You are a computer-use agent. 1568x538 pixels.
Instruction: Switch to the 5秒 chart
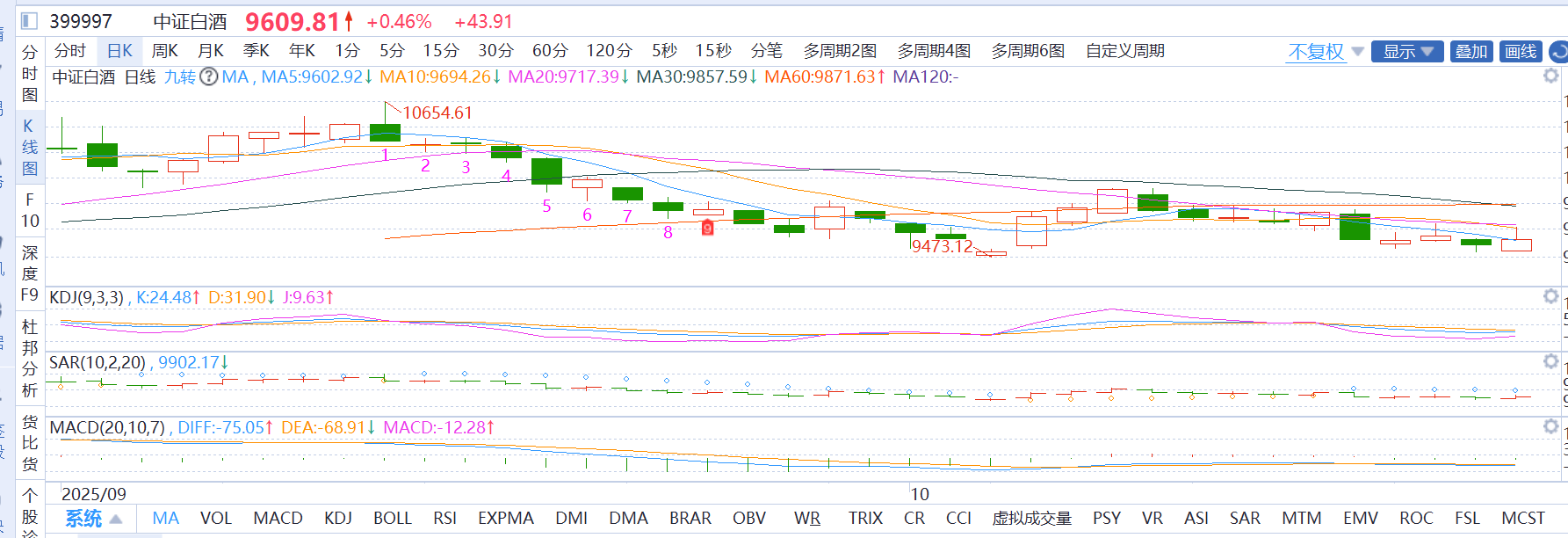665,51
